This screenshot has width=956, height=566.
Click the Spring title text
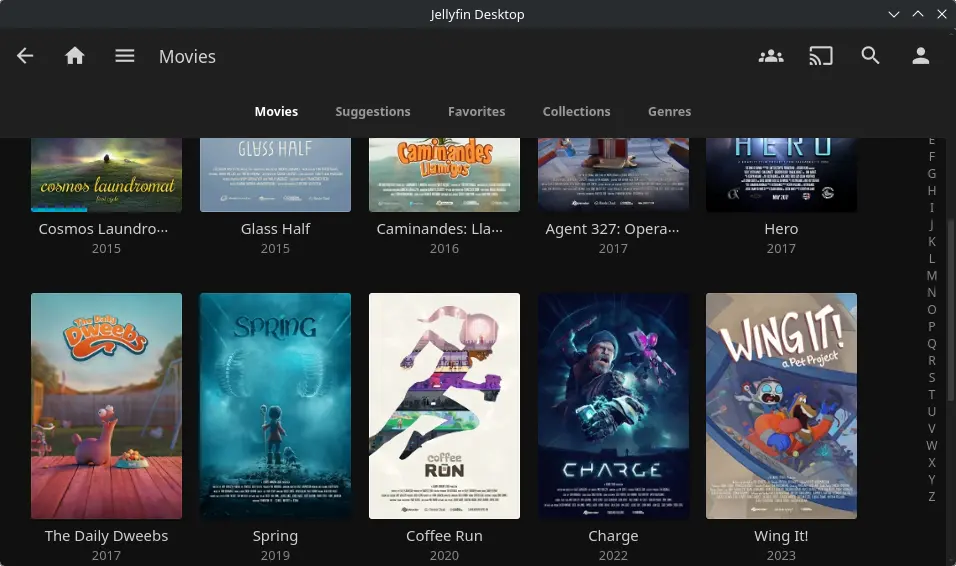click(x=275, y=536)
